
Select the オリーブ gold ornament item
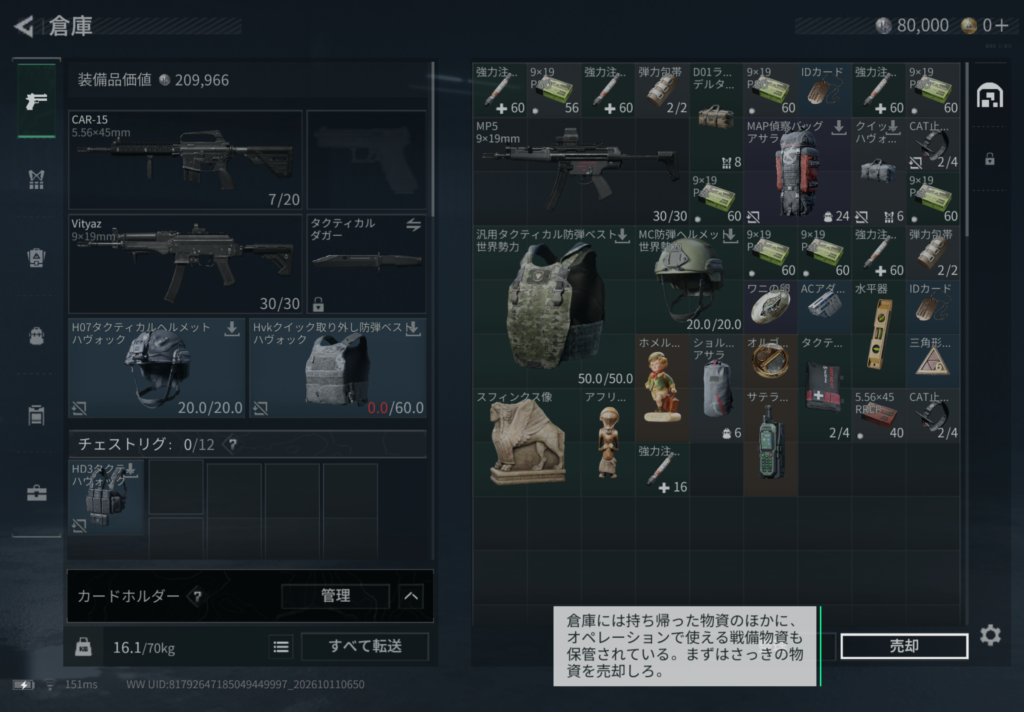coord(771,361)
